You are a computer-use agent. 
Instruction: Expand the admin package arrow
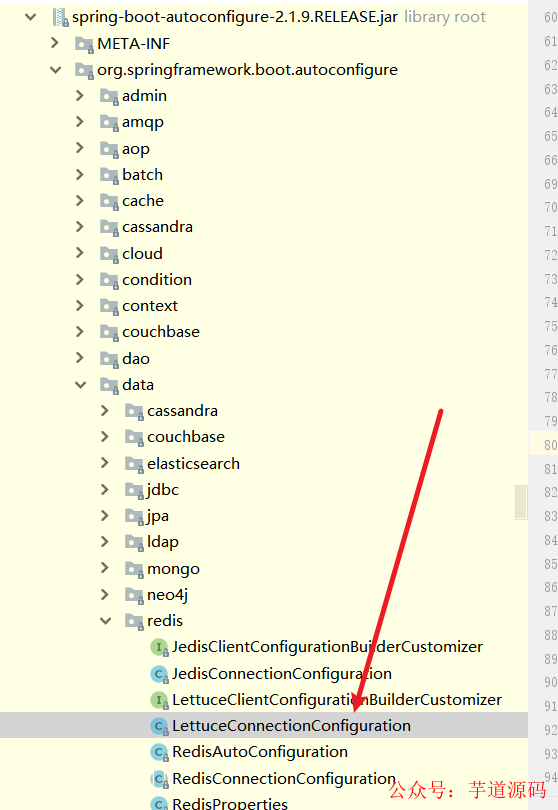click(x=80, y=96)
